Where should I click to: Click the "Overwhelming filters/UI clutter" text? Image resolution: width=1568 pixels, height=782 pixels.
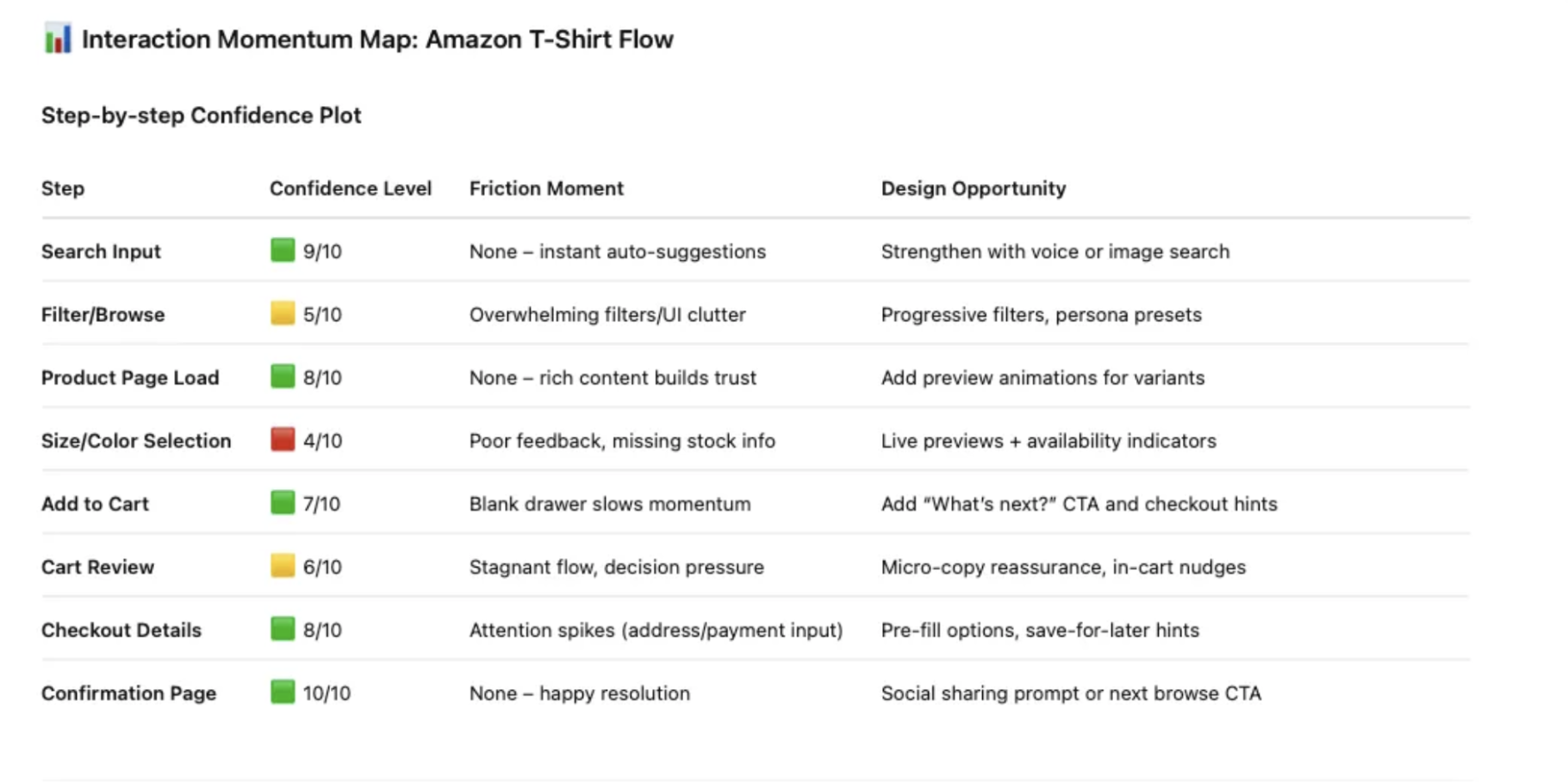(x=607, y=314)
